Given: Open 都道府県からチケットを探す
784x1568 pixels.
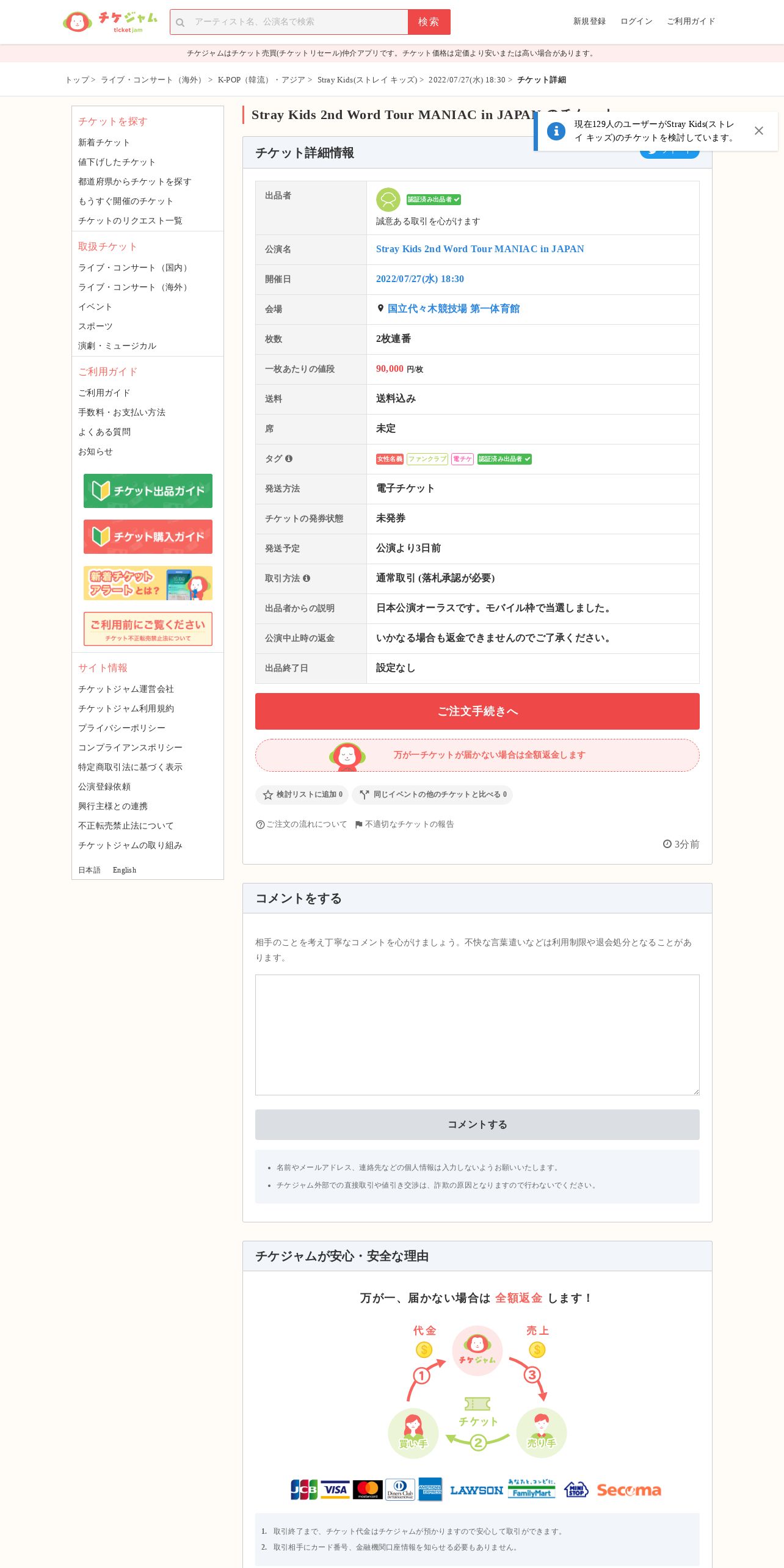Looking at the screenshot, I should (134, 182).
